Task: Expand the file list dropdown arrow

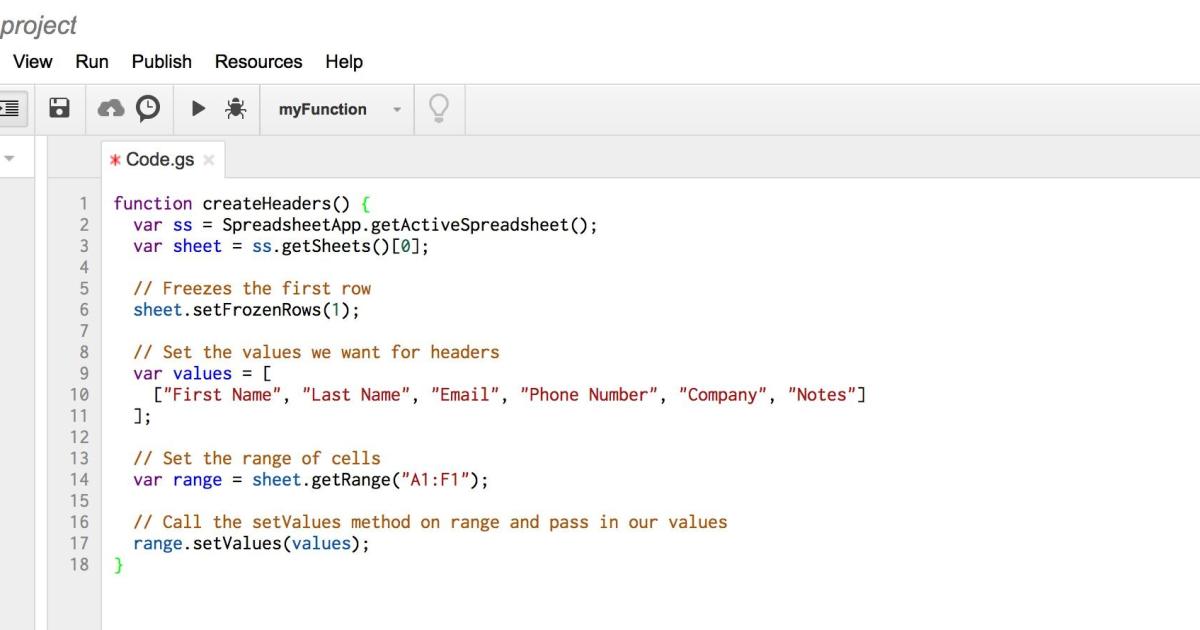Action: (x=10, y=159)
